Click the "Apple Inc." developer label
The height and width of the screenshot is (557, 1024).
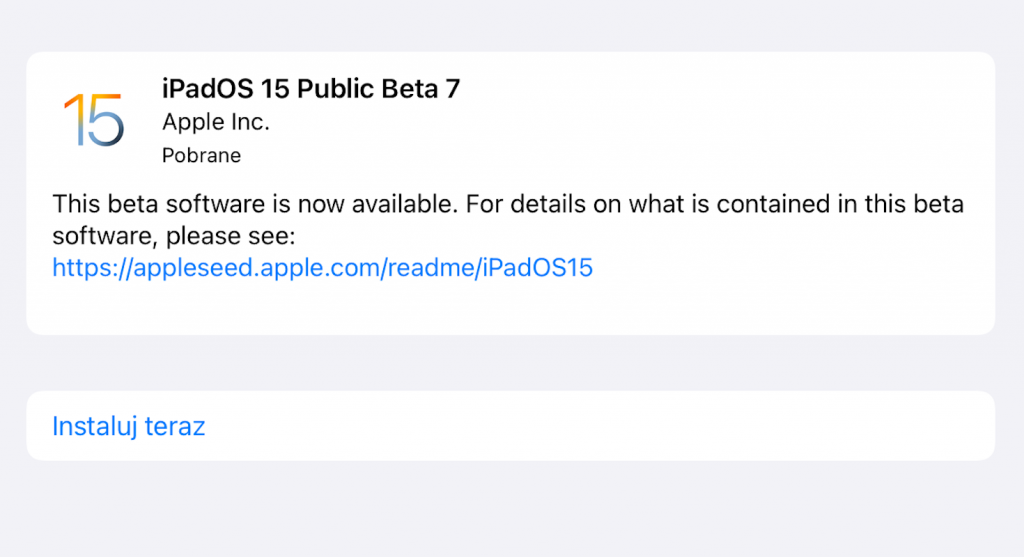(x=216, y=122)
